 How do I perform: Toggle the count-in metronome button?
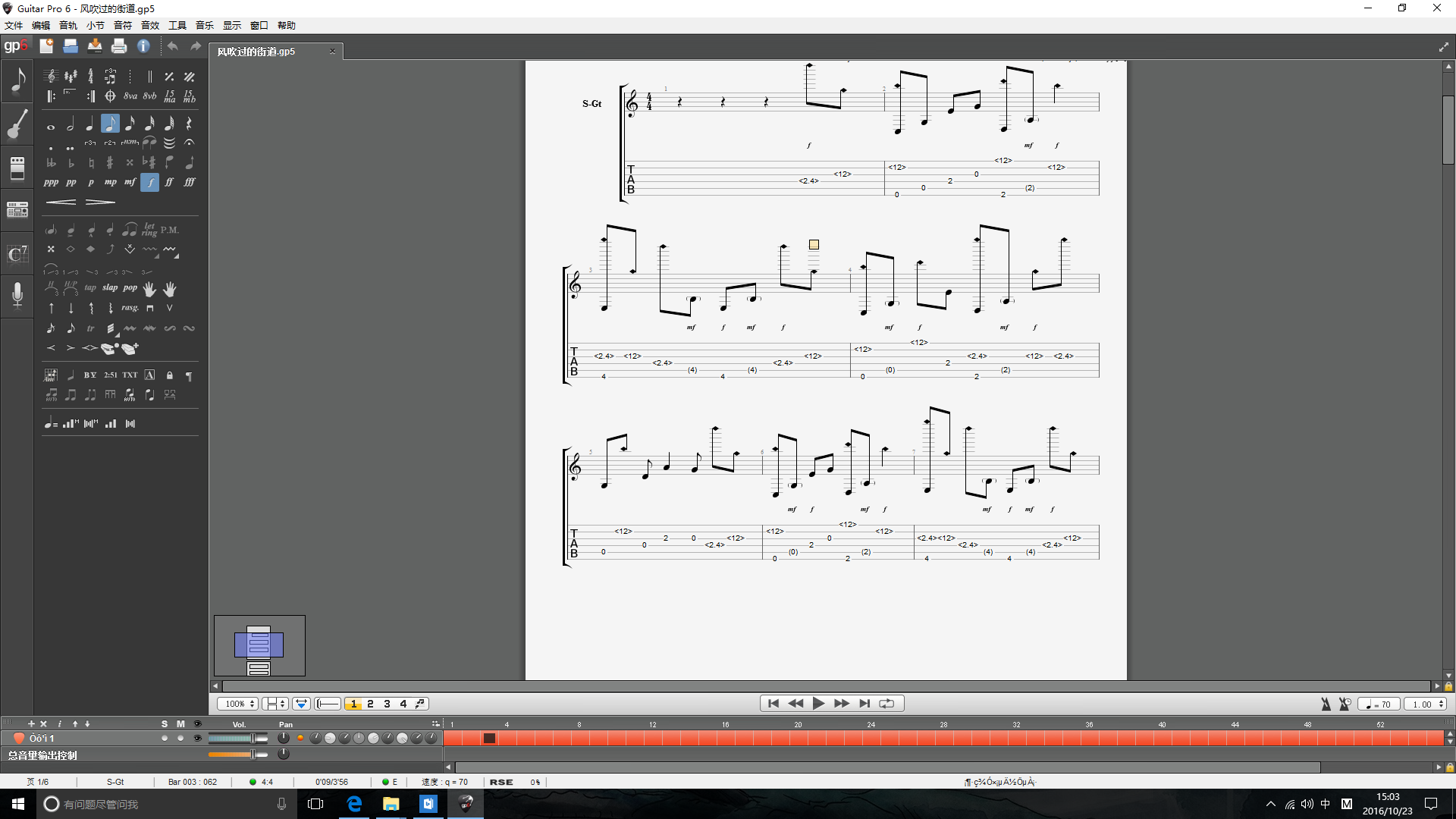(1345, 704)
